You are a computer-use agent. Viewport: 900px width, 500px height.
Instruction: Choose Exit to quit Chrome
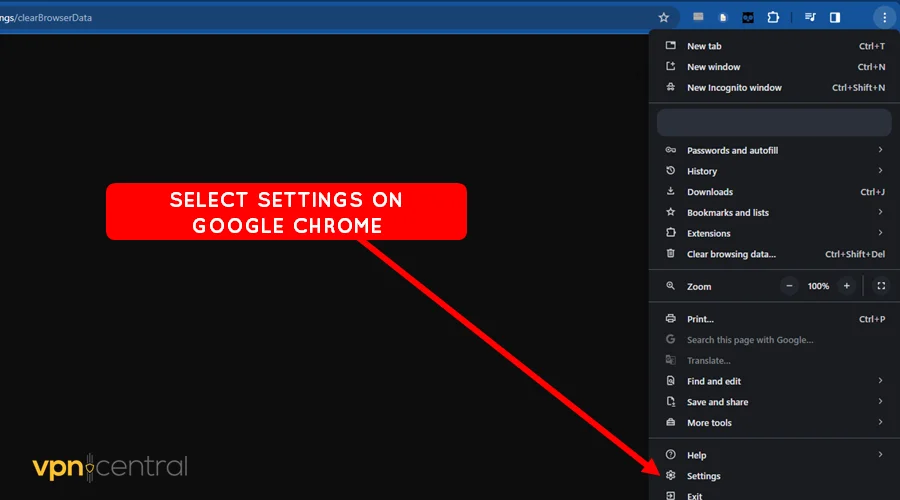coord(774,495)
